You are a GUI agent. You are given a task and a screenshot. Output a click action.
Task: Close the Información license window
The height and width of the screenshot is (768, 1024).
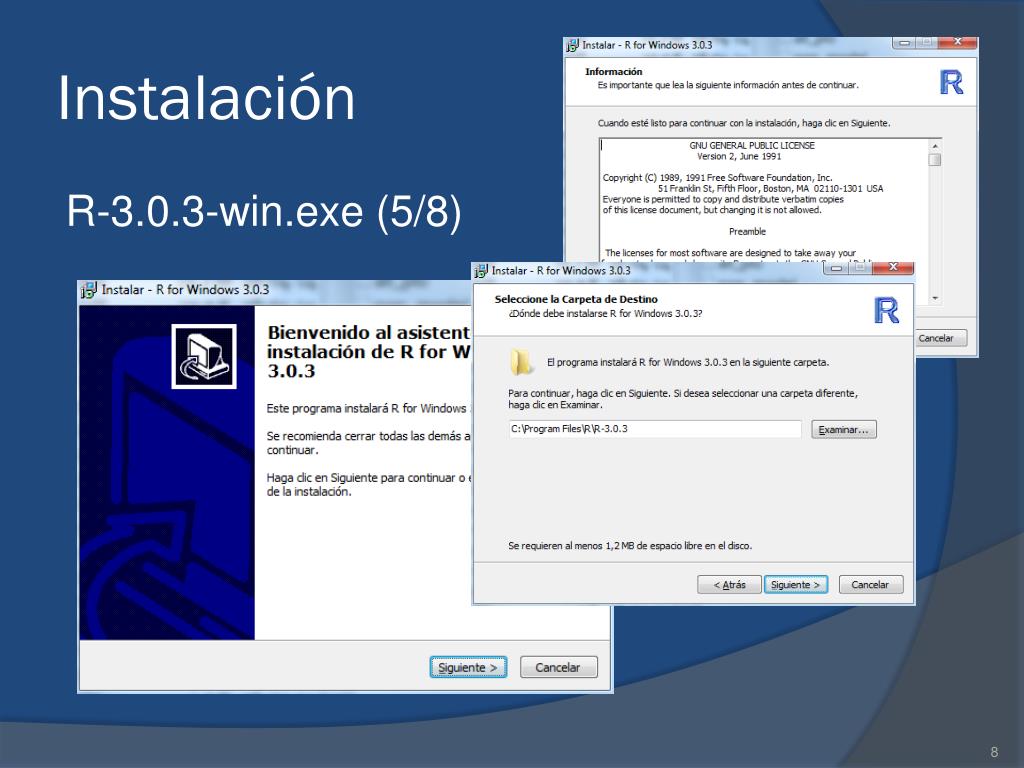(957, 42)
